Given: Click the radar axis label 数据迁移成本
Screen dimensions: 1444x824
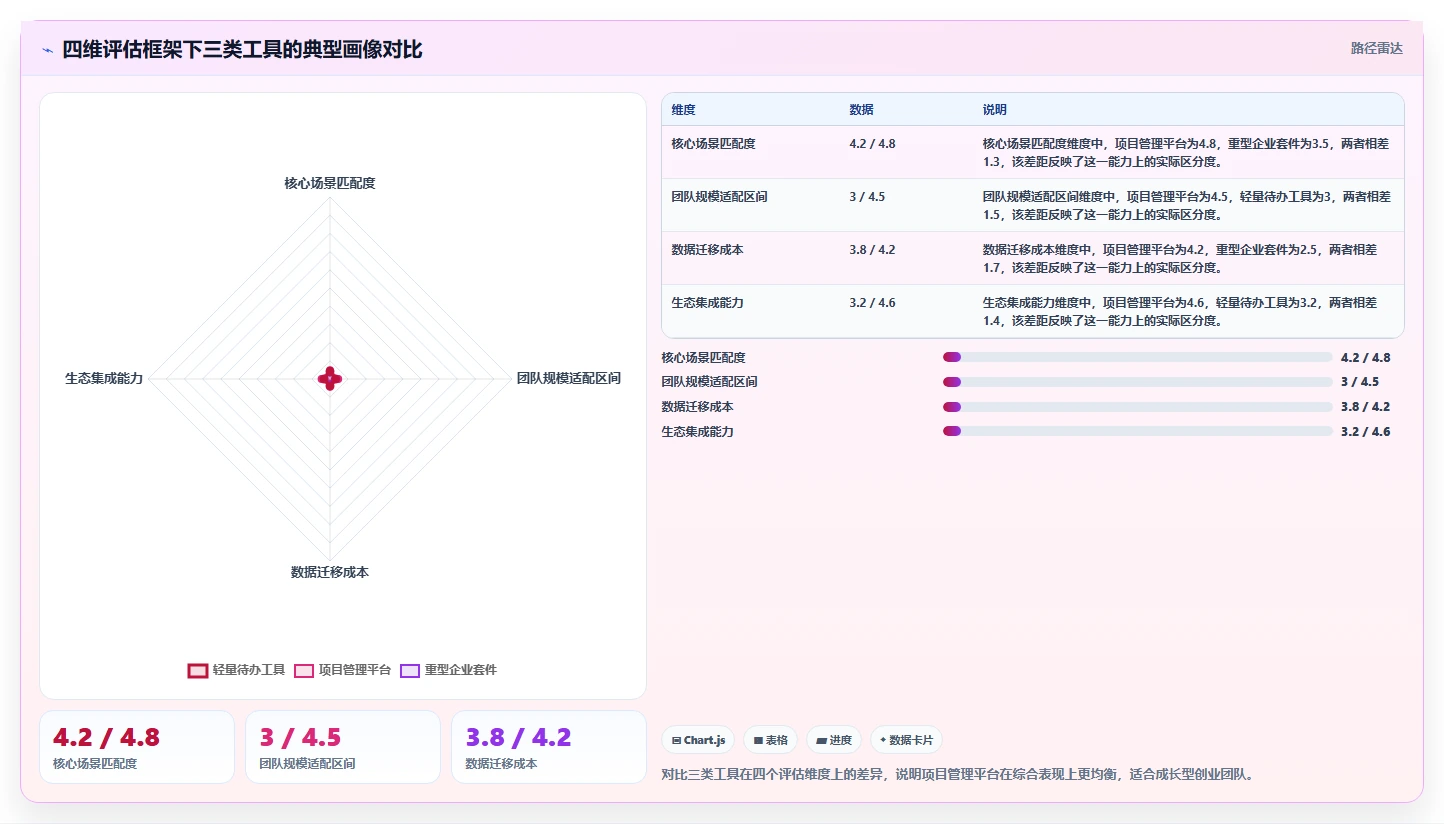Looking at the screenshot, I should (330, 572).
